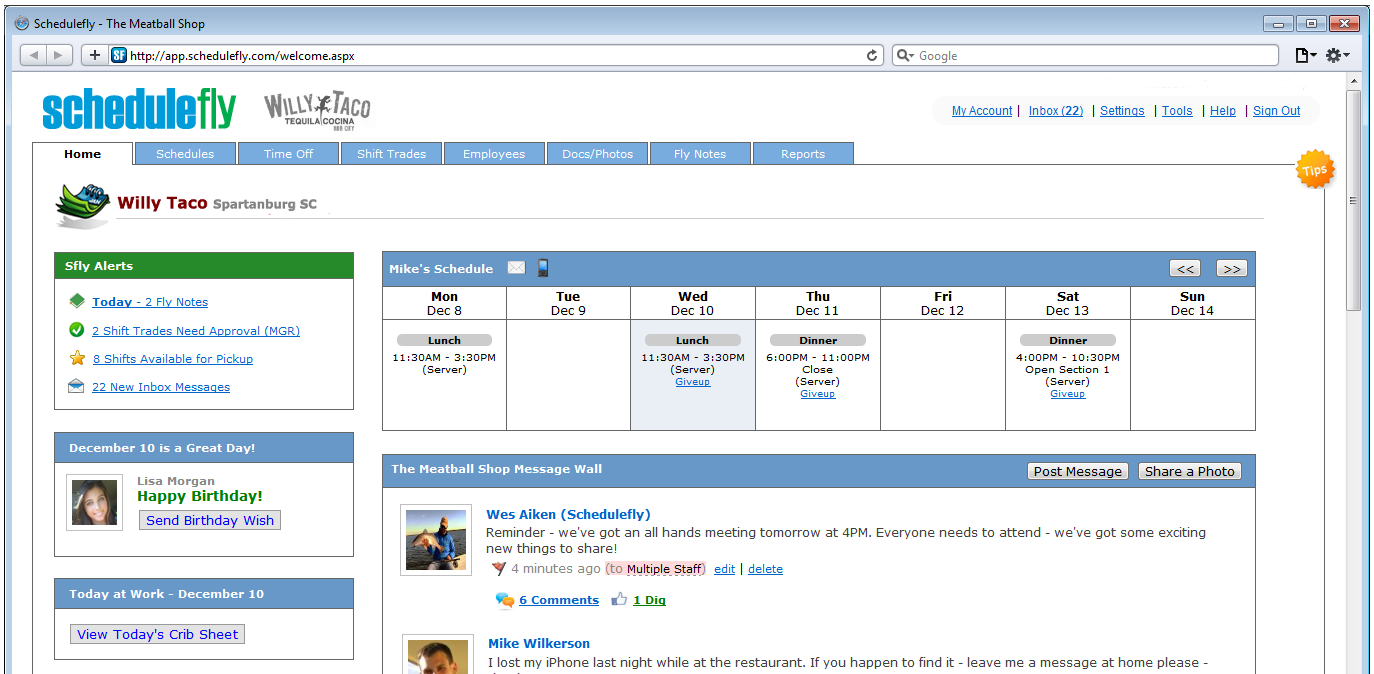Click delete on Wes Aiken's message
This screenshot has height=674, width=1374.
pos(765,569)
